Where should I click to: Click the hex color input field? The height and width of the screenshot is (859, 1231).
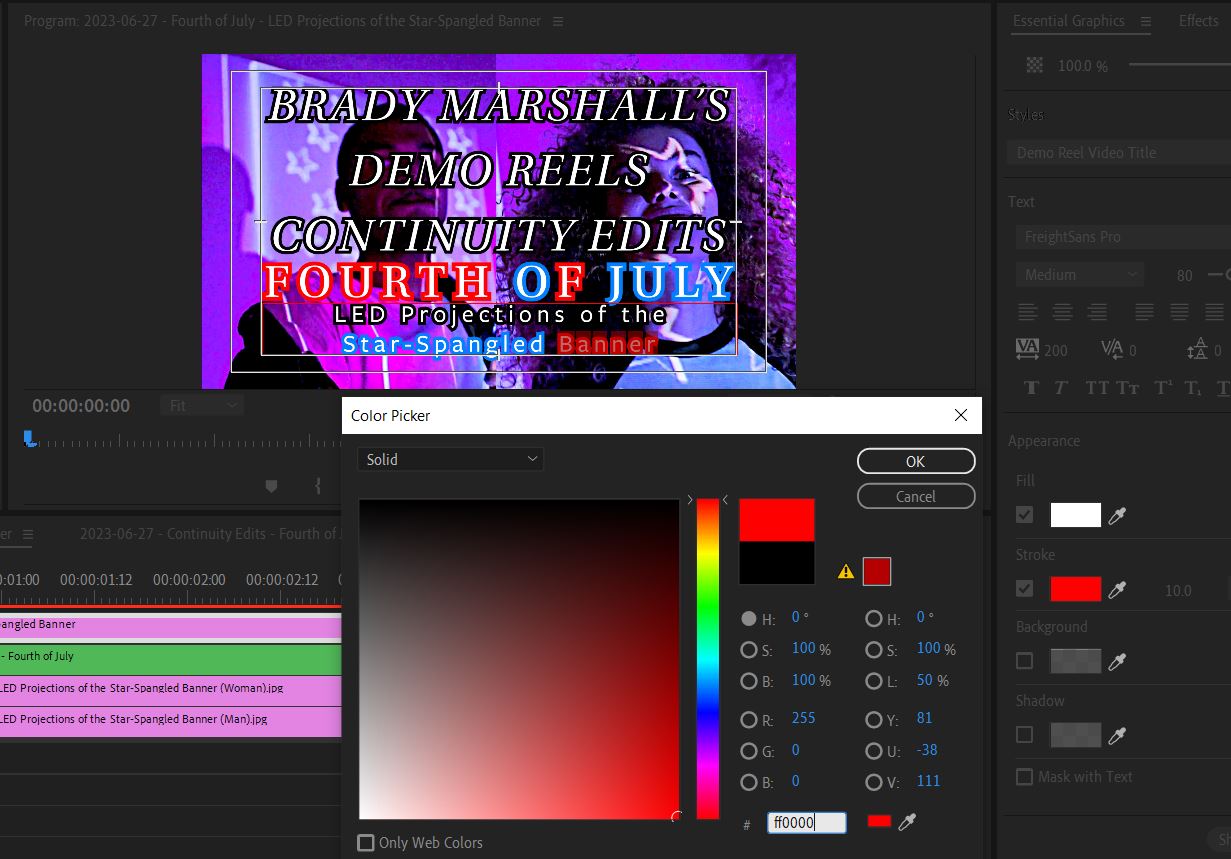coord(807,822)
